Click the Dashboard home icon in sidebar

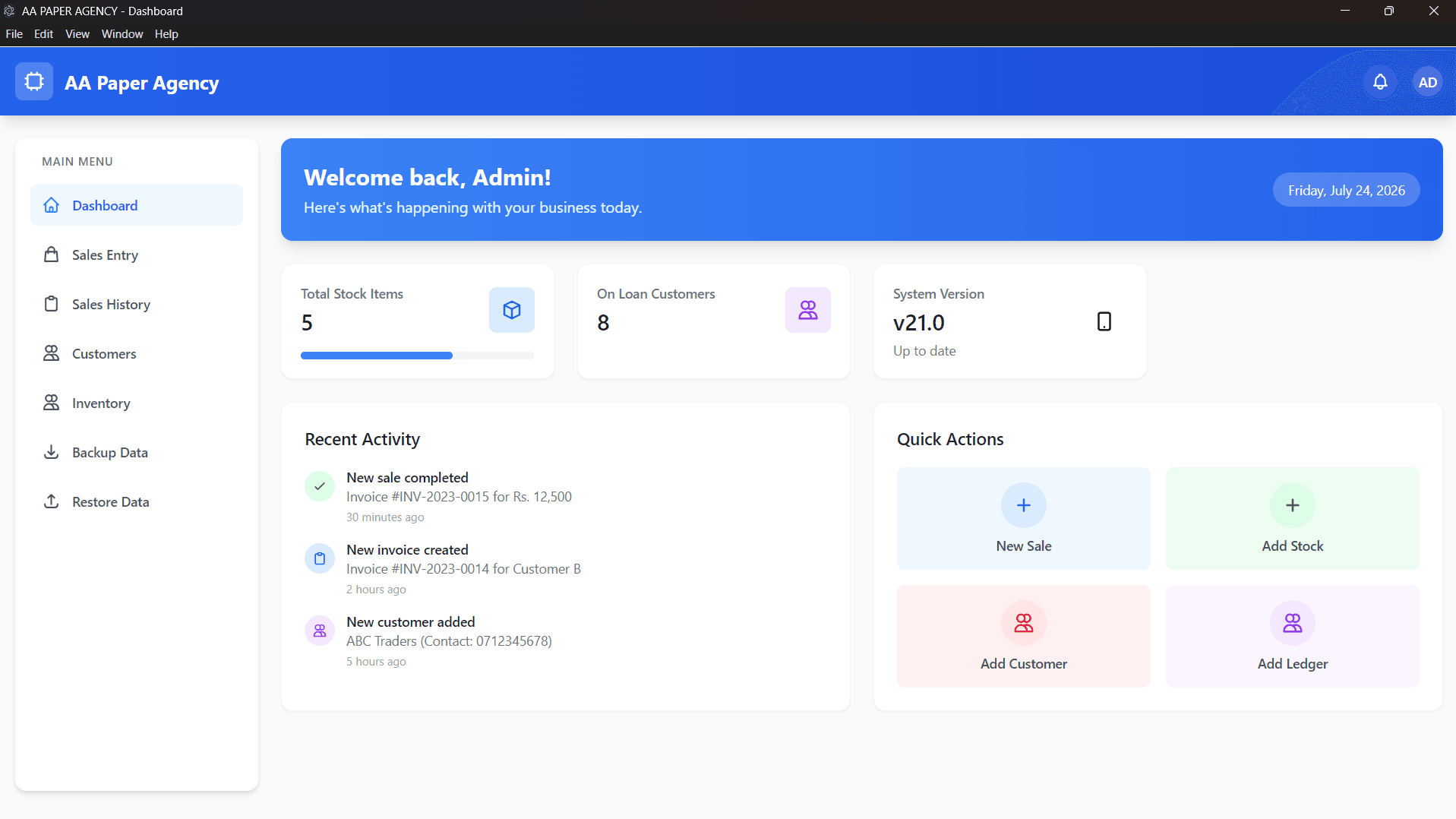pos(51,205)
